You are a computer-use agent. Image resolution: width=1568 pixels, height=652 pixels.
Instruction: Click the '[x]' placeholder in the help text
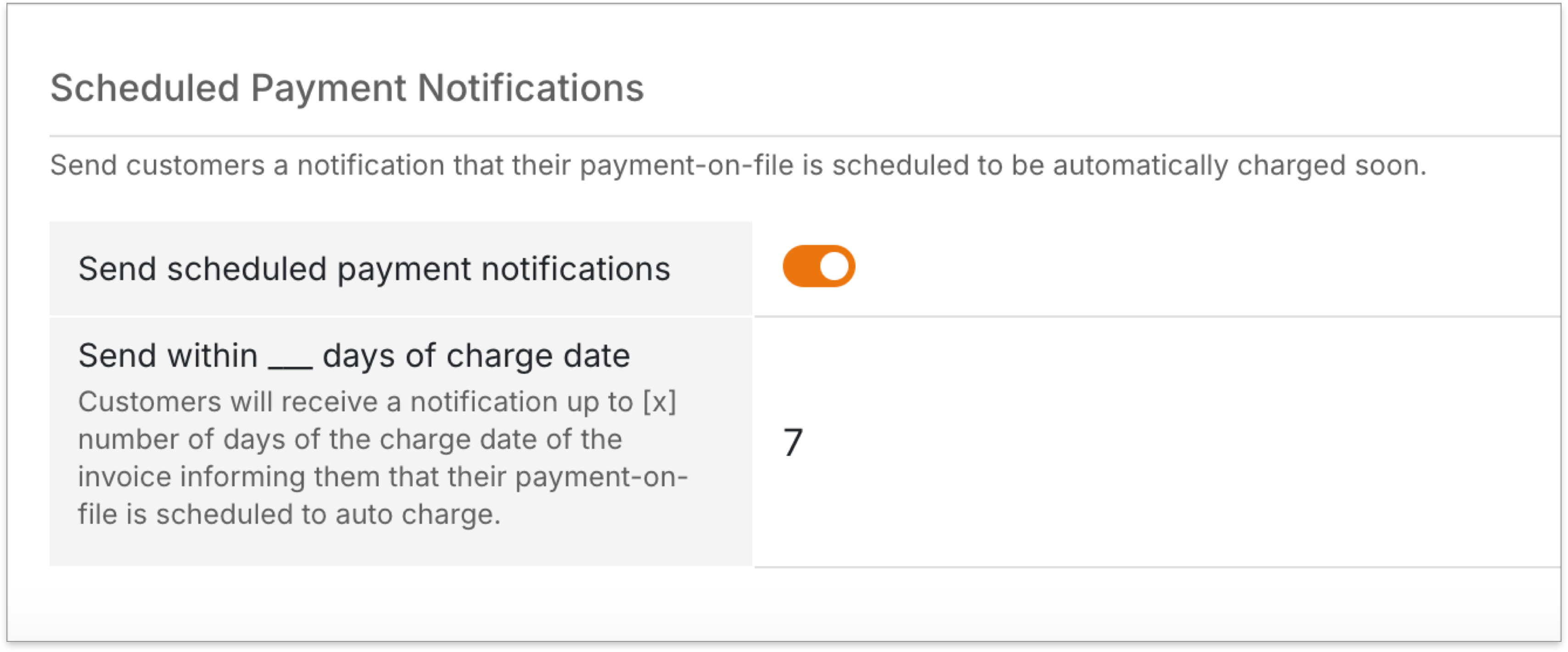click(x=660, y=402)
